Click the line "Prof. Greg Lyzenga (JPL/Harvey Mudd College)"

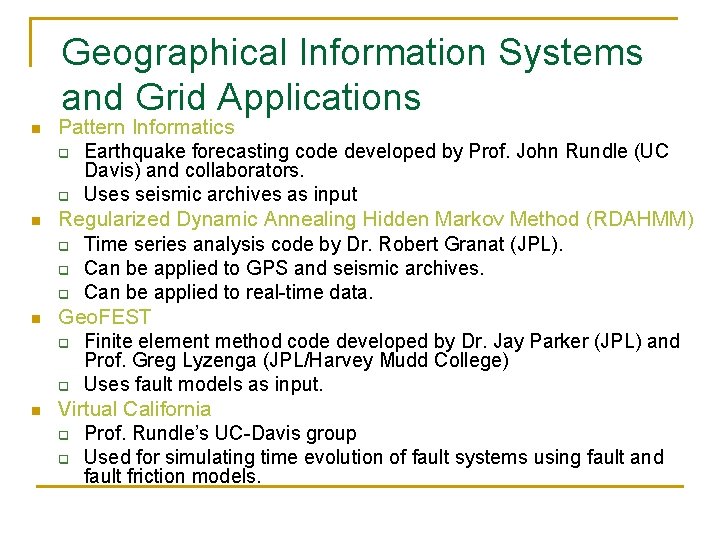click(x=297, y=360)
